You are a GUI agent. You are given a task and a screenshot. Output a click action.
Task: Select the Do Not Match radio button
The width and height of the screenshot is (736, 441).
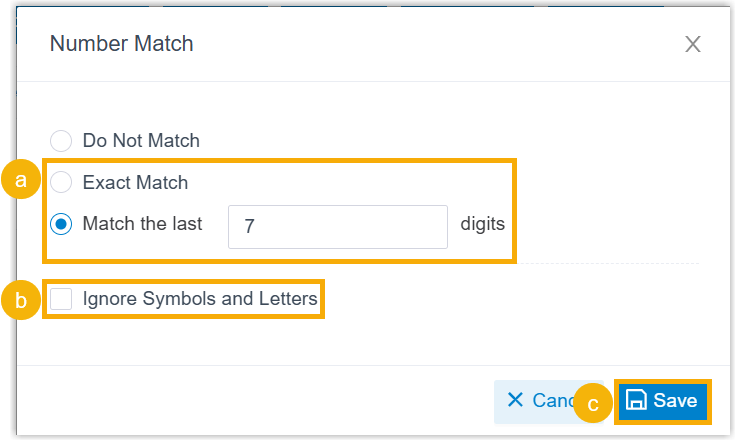coord(61,141)
